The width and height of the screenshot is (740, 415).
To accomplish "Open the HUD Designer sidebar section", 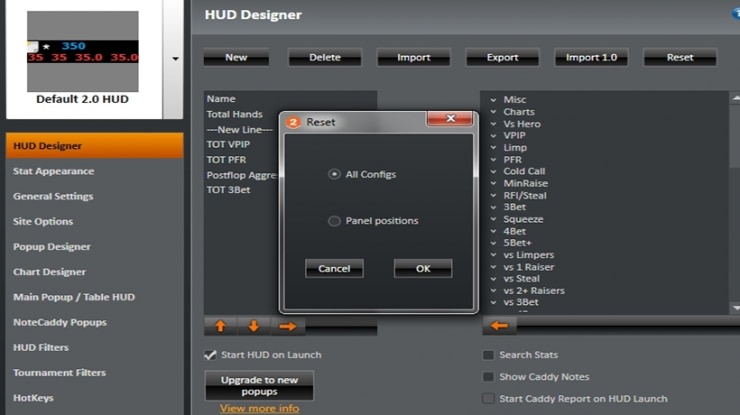I will click(x=94, y=146).
